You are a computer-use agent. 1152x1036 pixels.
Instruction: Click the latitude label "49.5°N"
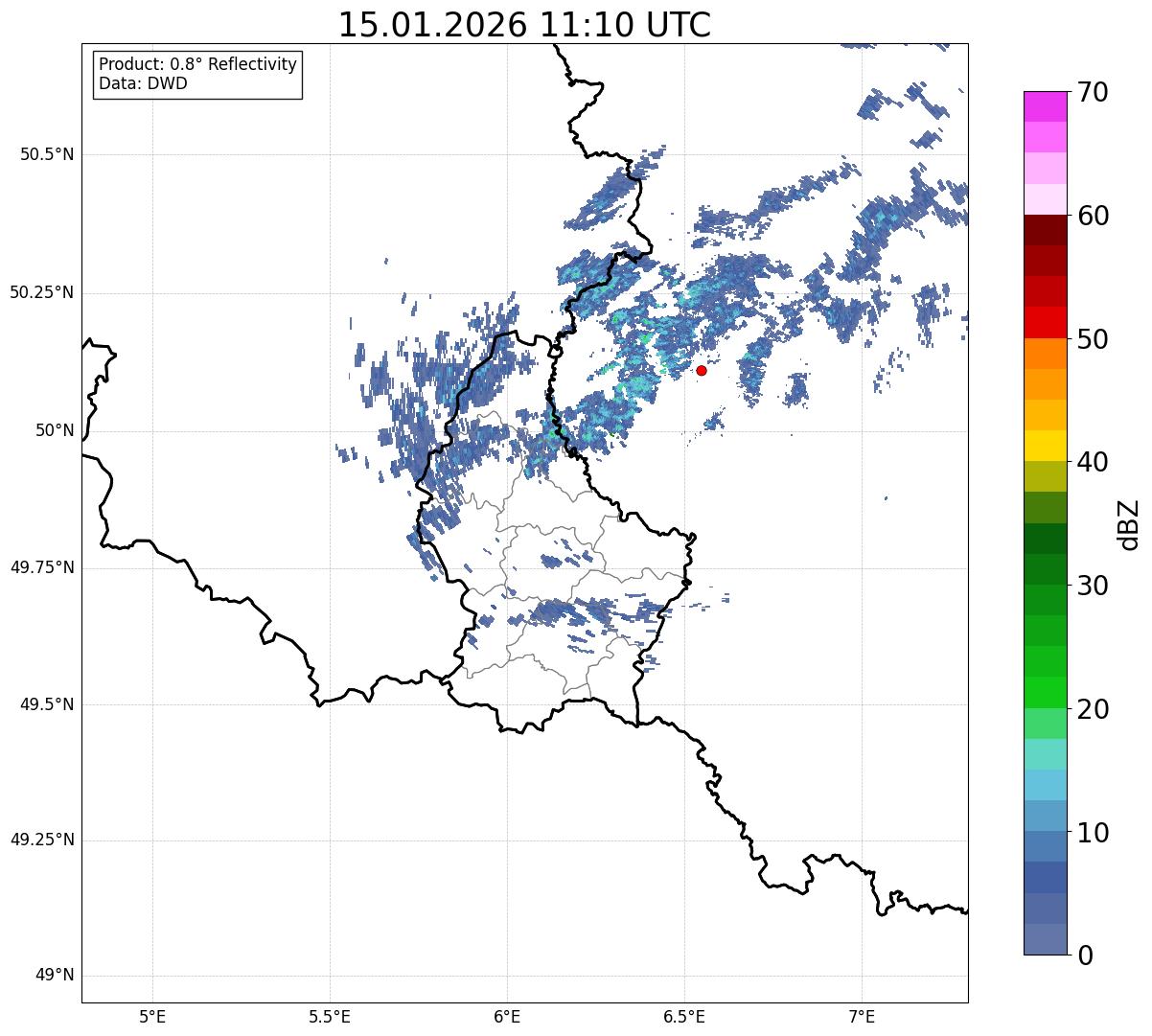click(47, 704)
